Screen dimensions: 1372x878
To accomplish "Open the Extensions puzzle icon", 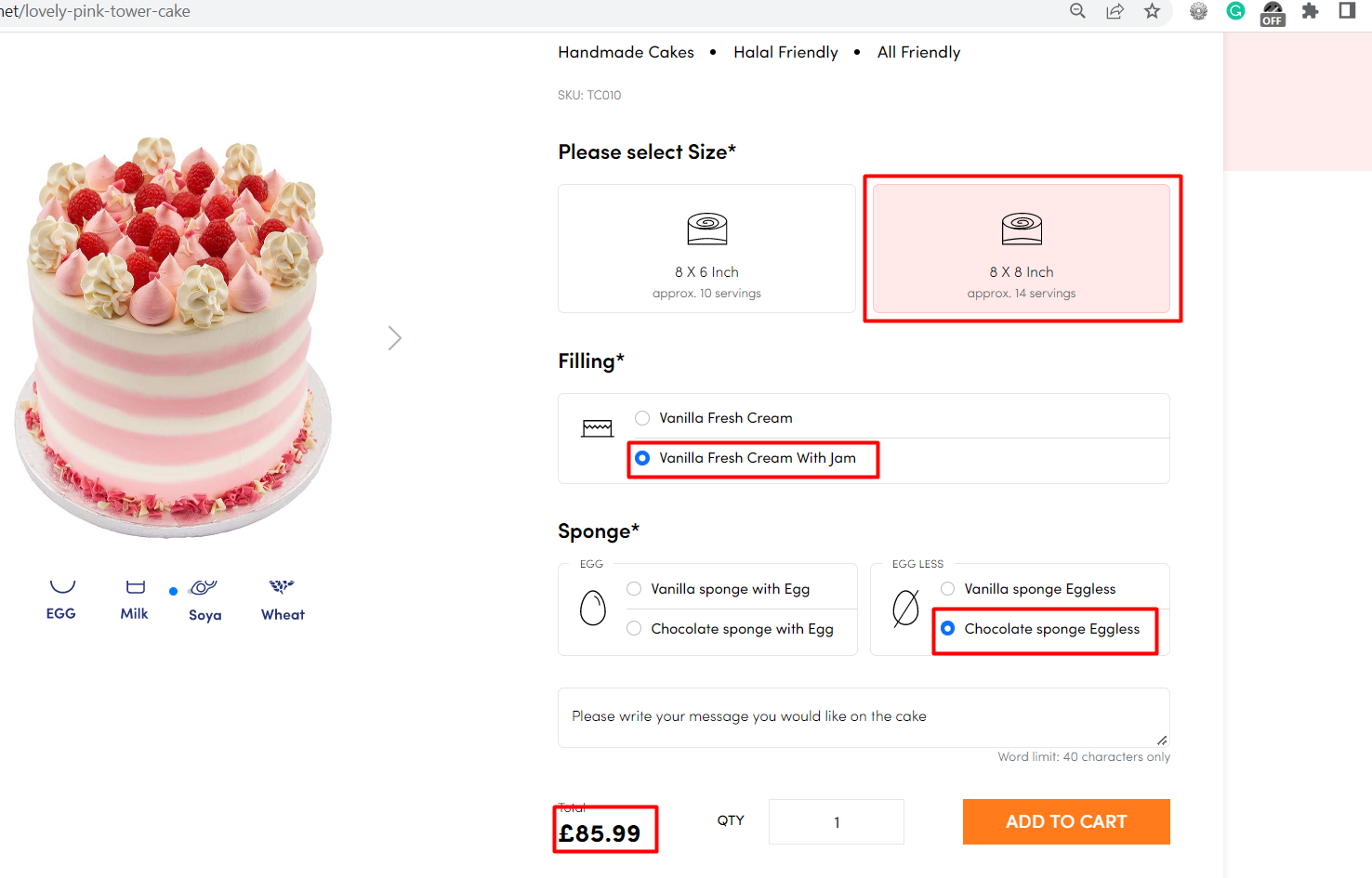I will click(x=1310, y=11).
